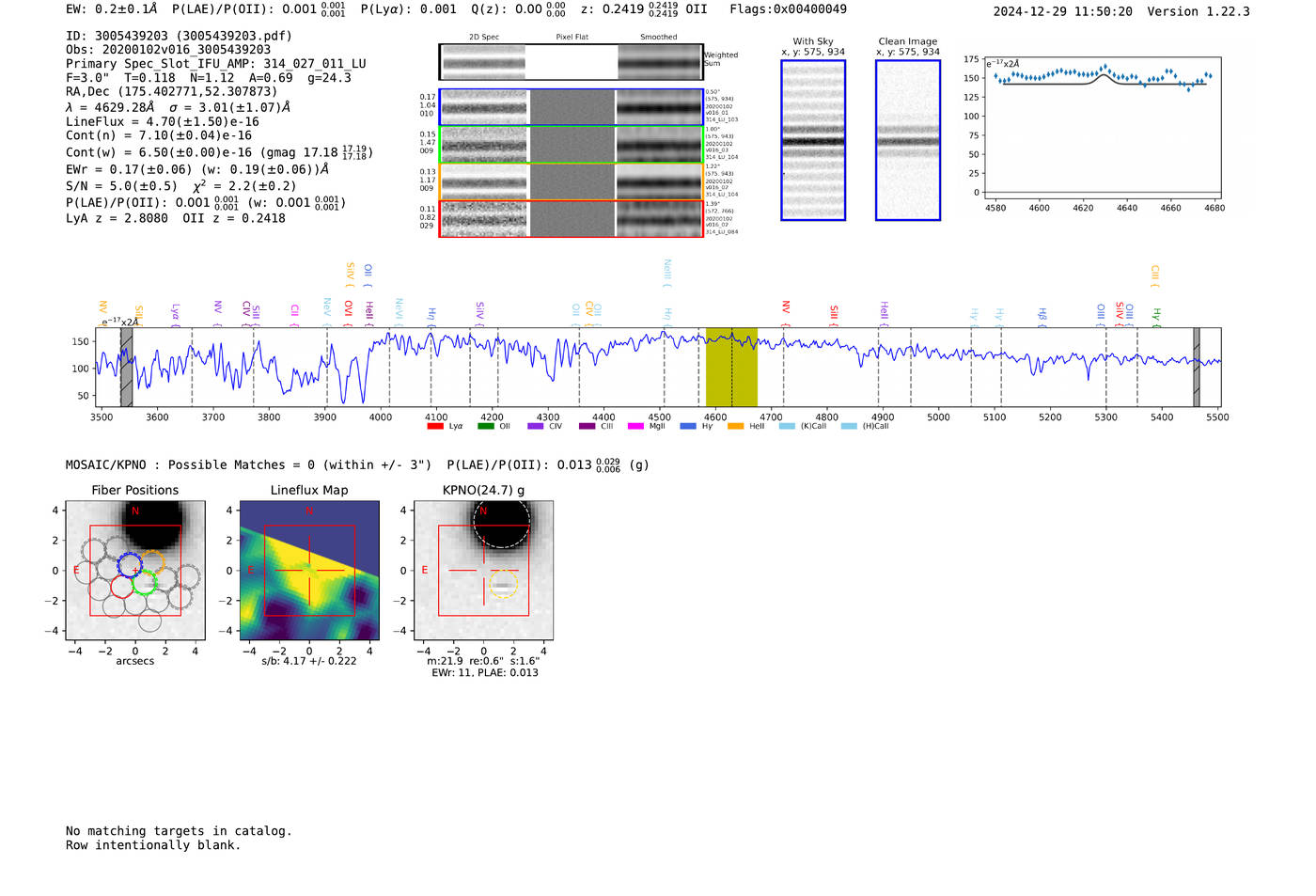Click the blue dashed fiber circle
Viewport: 1316px width, 896px height.
tap(129, 564)
